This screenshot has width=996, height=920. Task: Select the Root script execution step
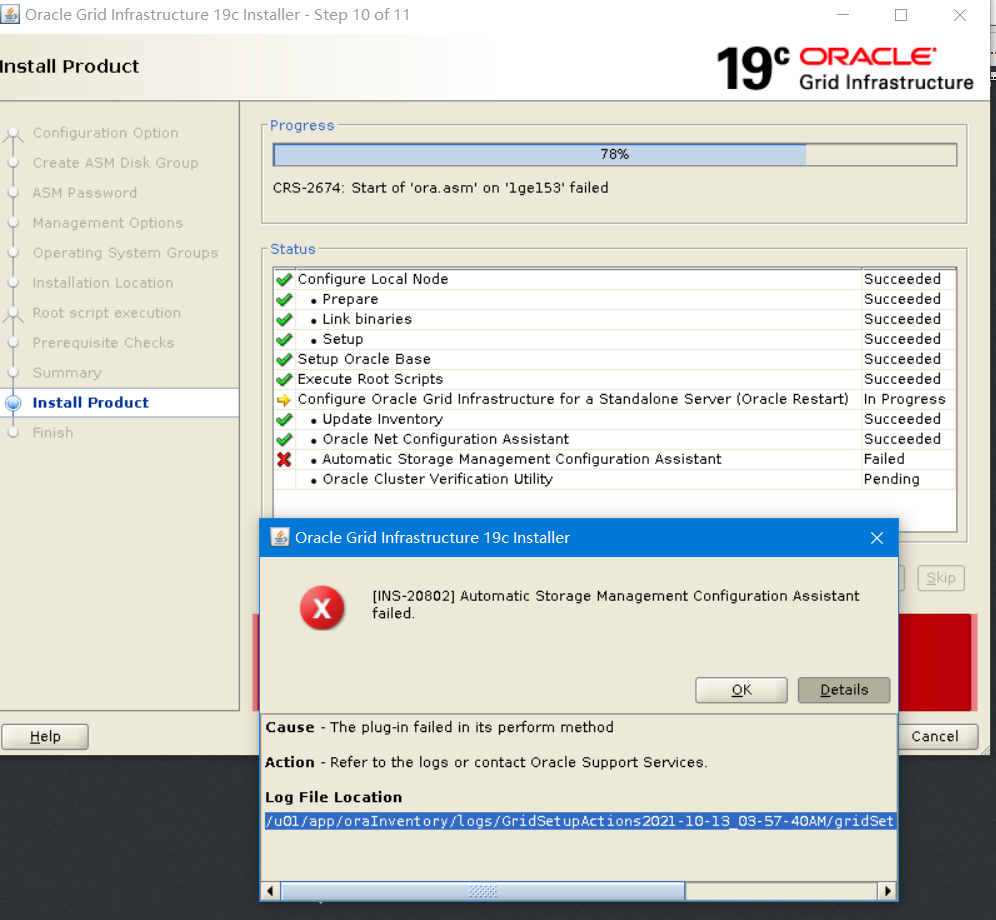pos(106,313)
